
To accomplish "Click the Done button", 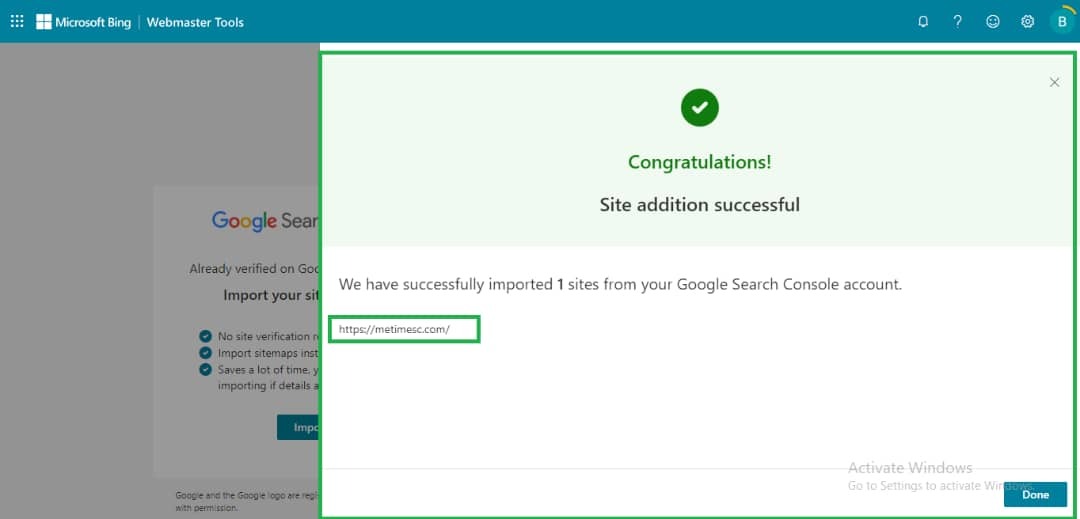I will coord(1035,494).
